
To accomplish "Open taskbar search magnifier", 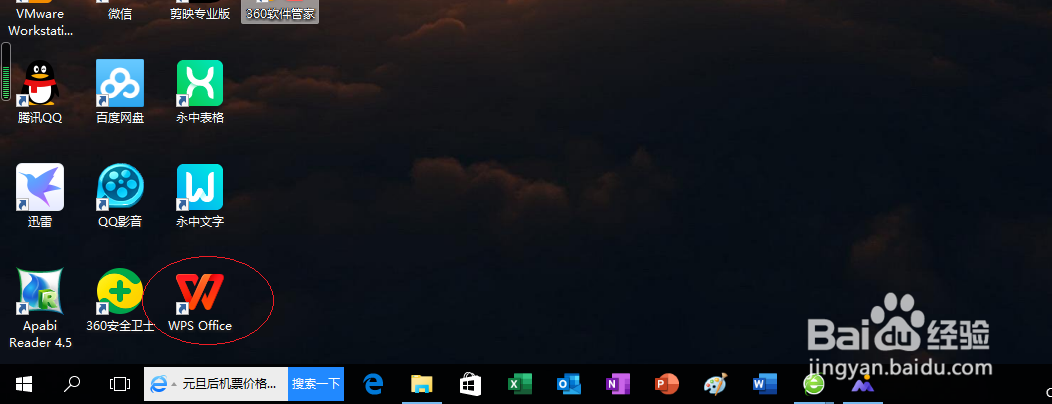I will coord(72,384).
